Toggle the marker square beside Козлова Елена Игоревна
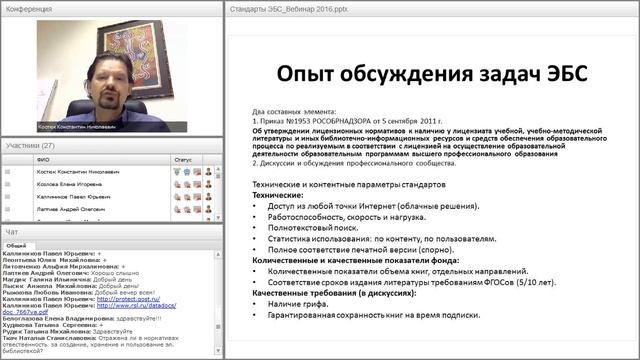640x360 pixels. click(7, 184)
